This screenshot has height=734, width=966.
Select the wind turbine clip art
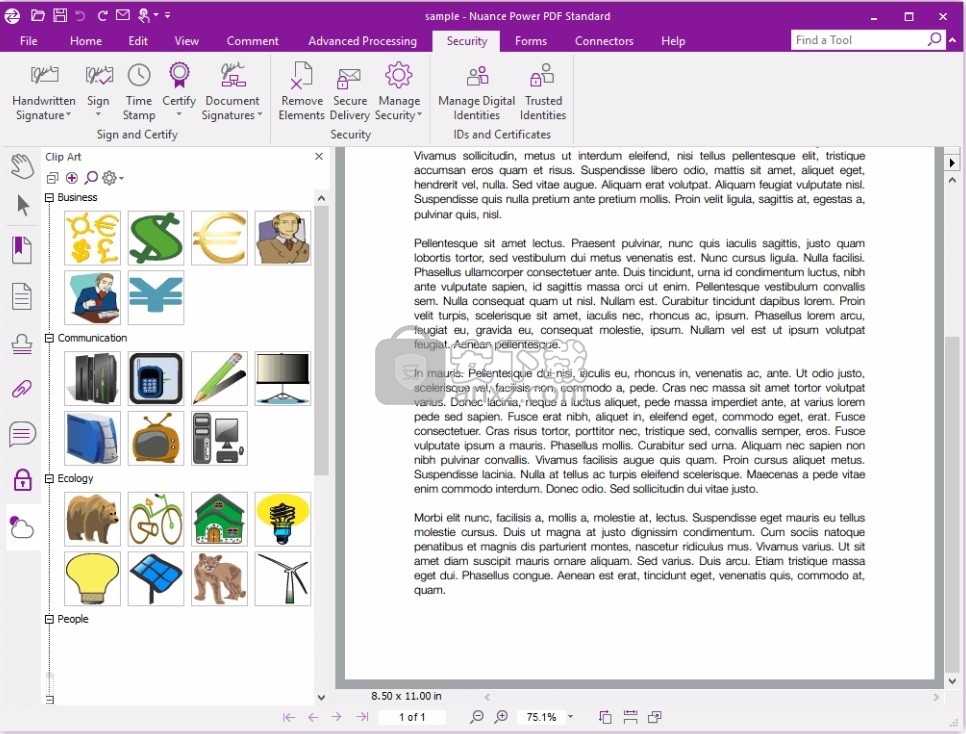[x=283, y=578]
